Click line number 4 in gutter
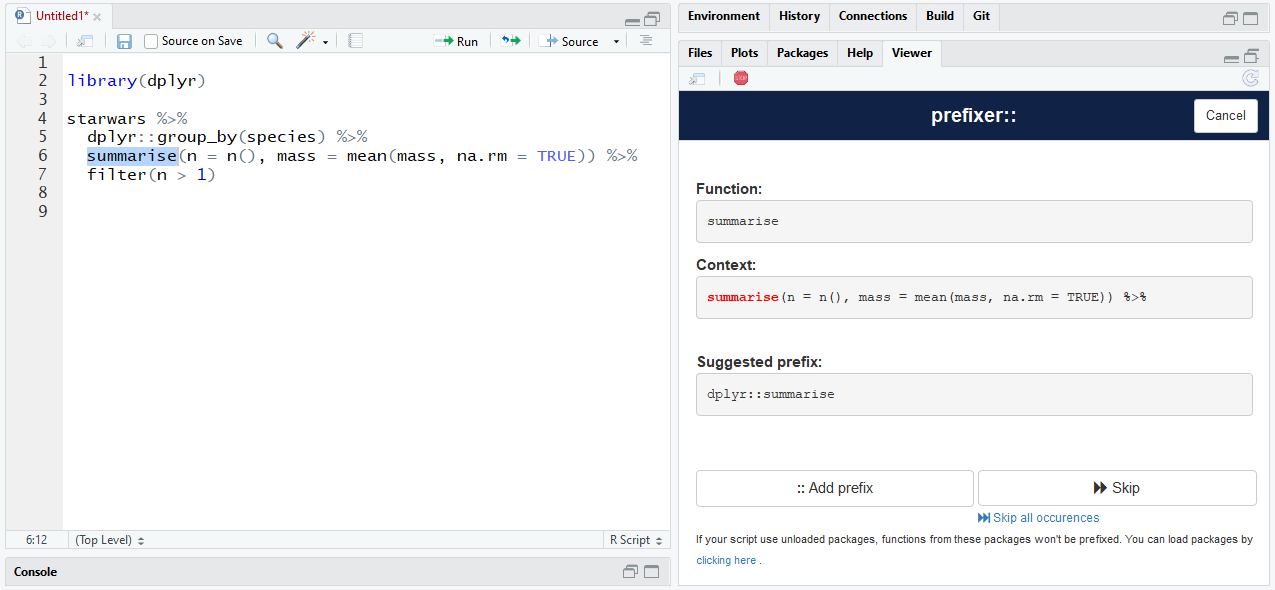 (x=42, y=118)
